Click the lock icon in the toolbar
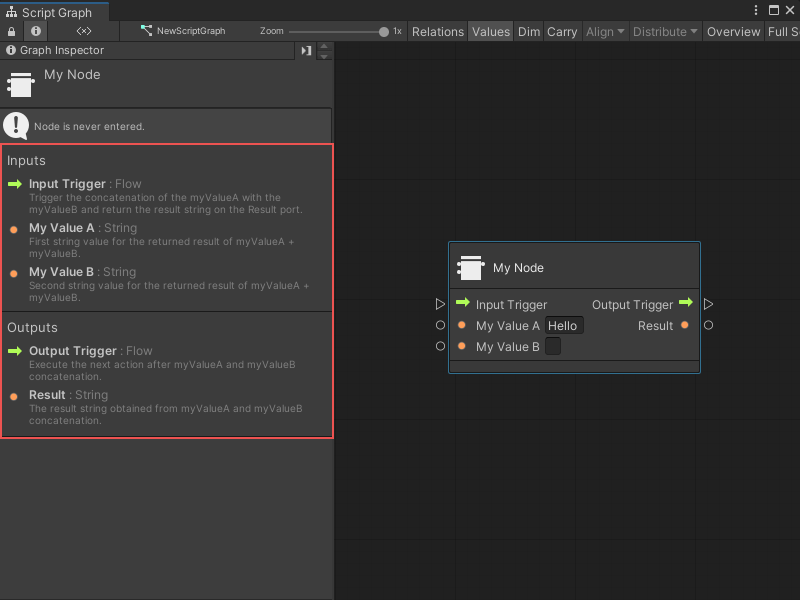Viewport: 800px width, 600px height. pos(12,31)
